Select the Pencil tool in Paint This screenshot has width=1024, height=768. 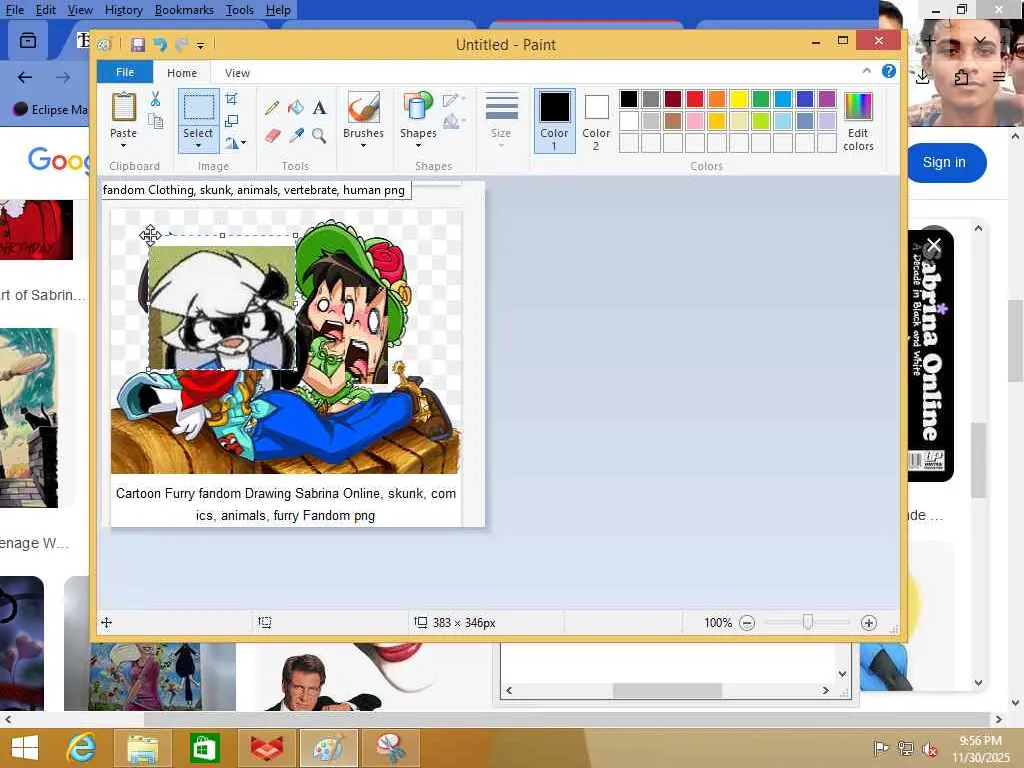coord(272,108)
